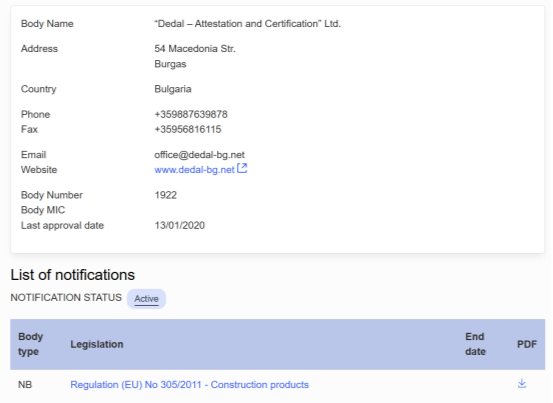Select the body name Dedal Attestation text
This screenshot has width=553, height=403.
click(x=248, y=24)
